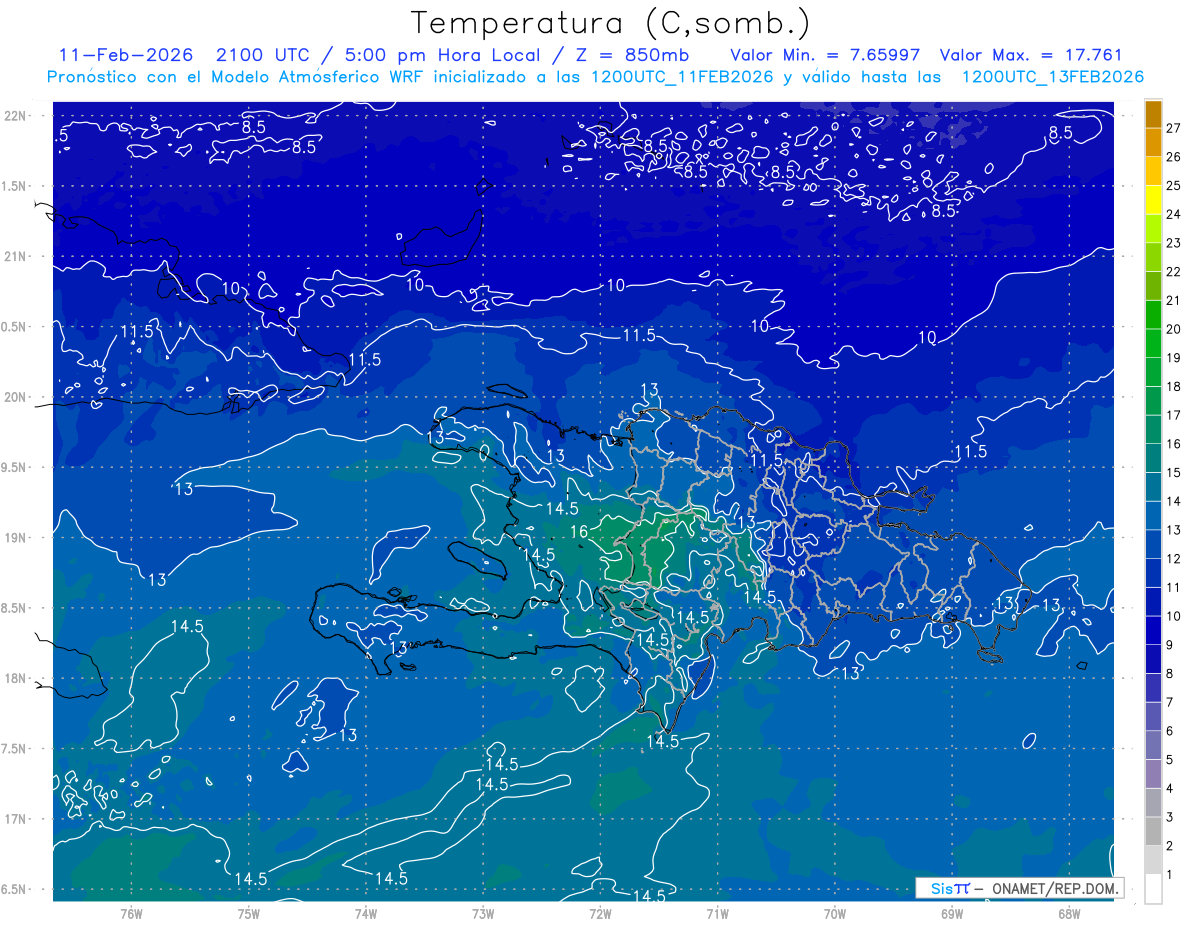Click the 5:00 pm Hora Local text
The height and width of the screenshot is (927, 1200).
click(442, 55)
